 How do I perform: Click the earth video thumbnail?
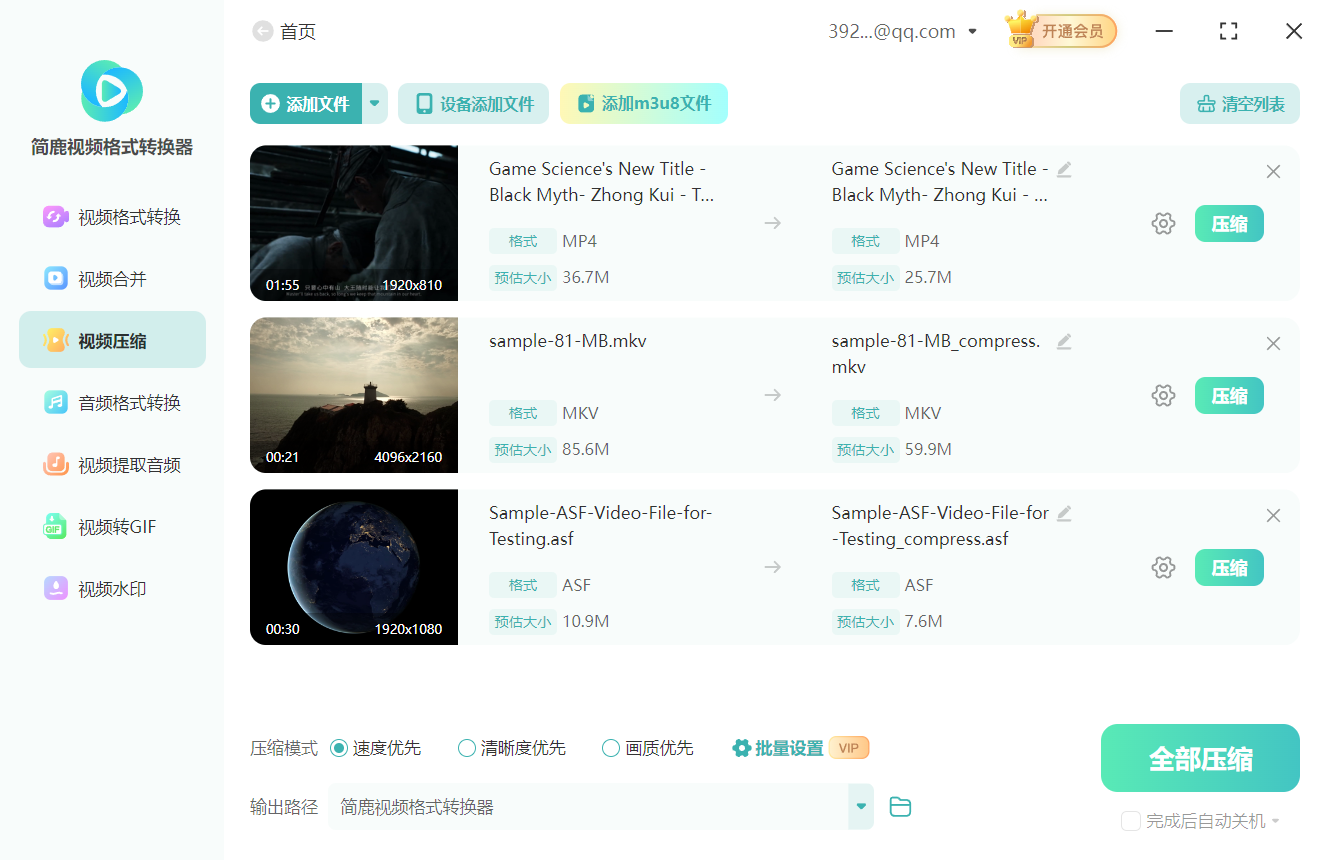pyautogui.click(x=354, y=567)
